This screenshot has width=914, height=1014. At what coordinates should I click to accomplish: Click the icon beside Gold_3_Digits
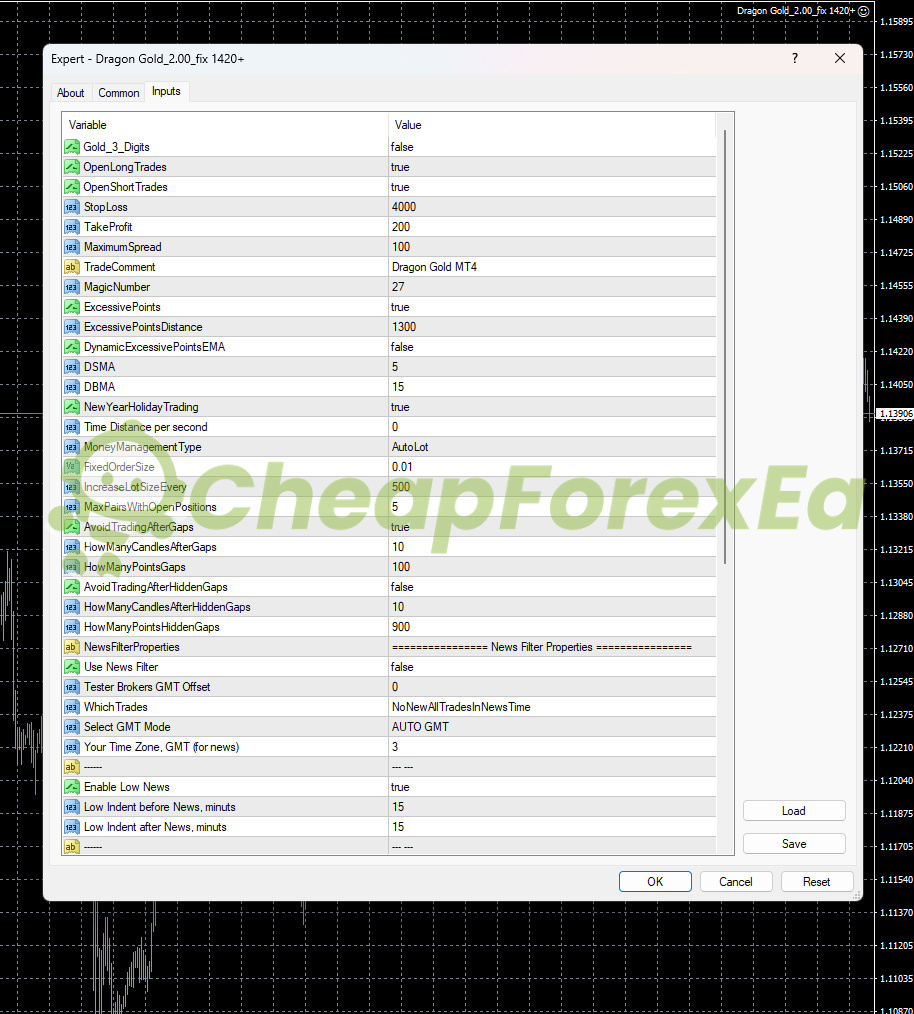[72, 147]
